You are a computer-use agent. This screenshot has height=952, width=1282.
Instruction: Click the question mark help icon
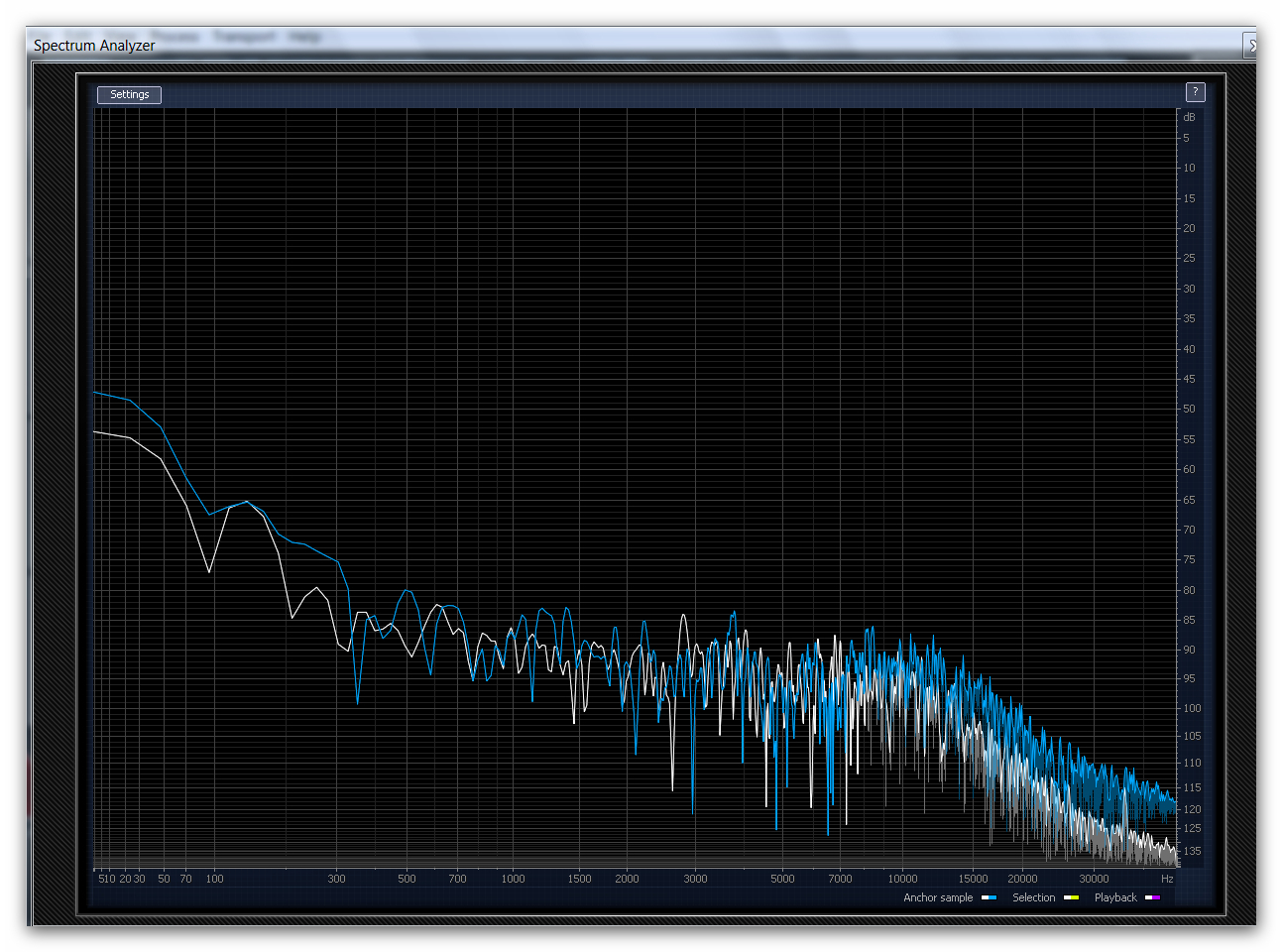1196,92
